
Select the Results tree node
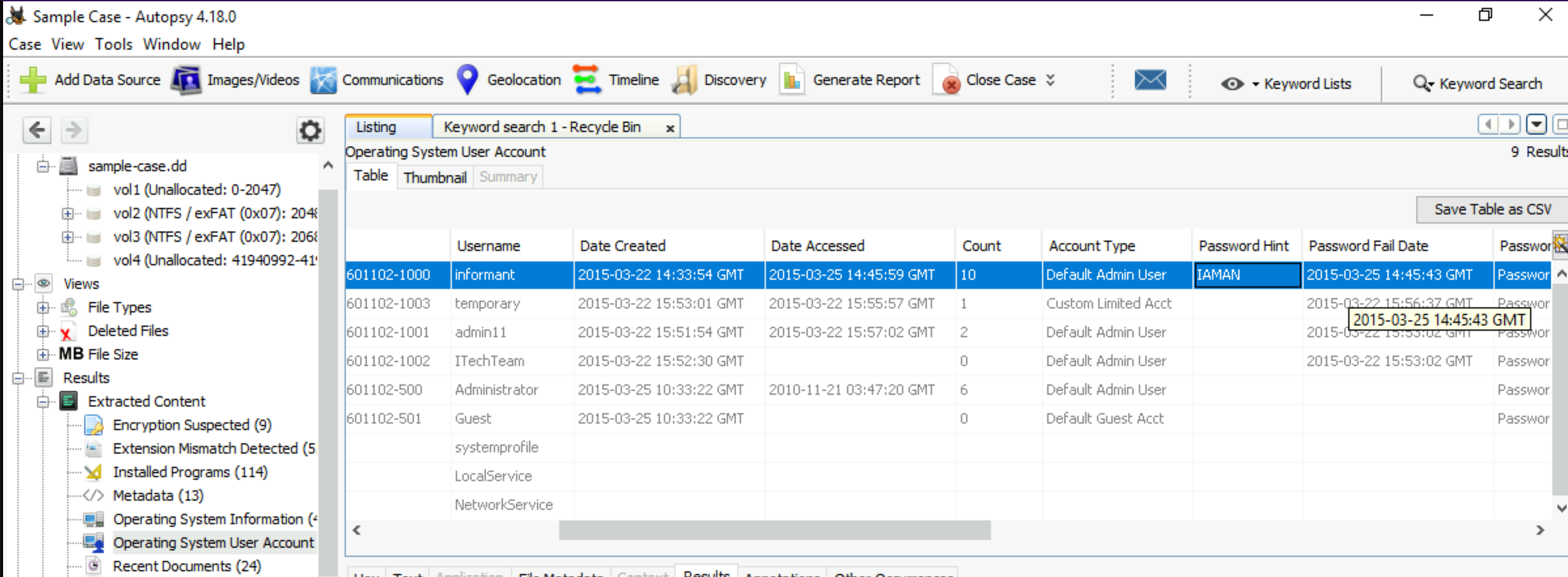click(86, 378)
